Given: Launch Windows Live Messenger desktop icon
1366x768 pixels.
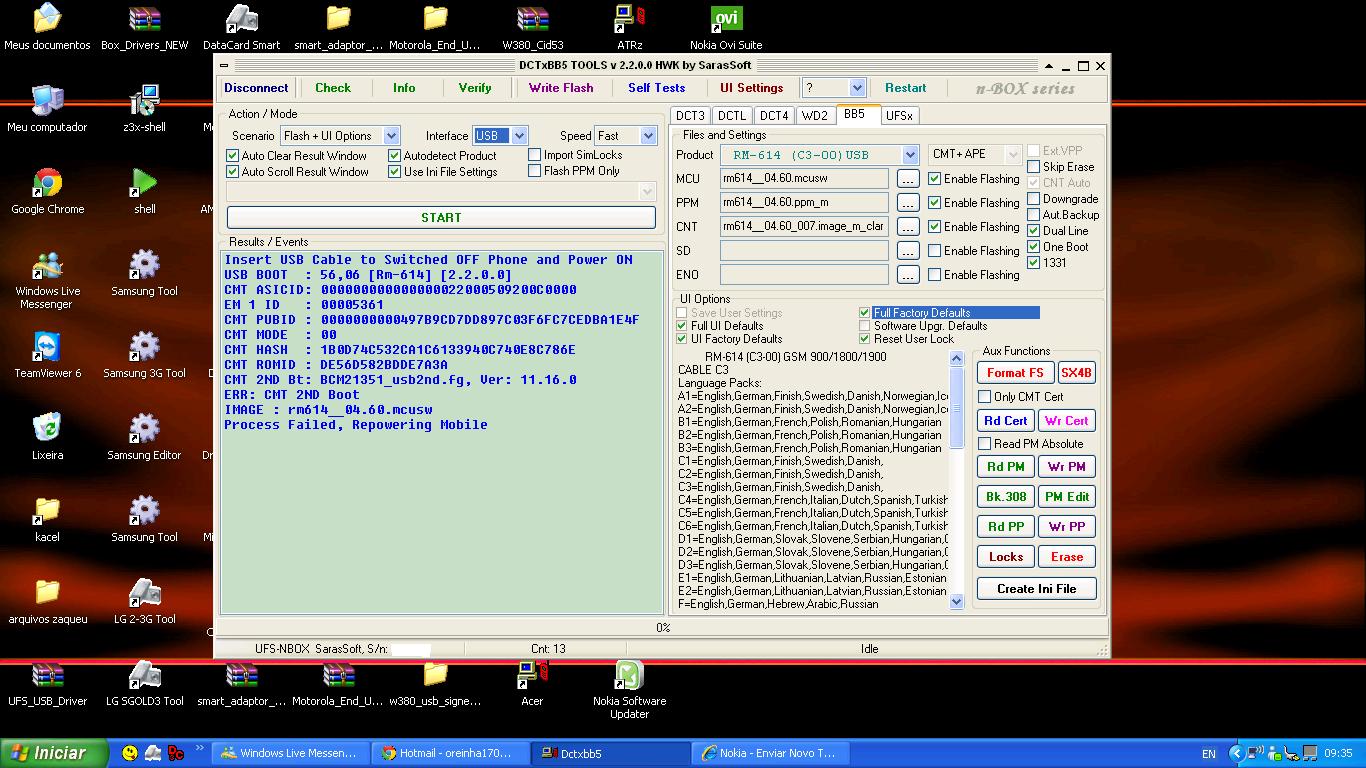Looking at the screenshot, I should click(47, 280).
